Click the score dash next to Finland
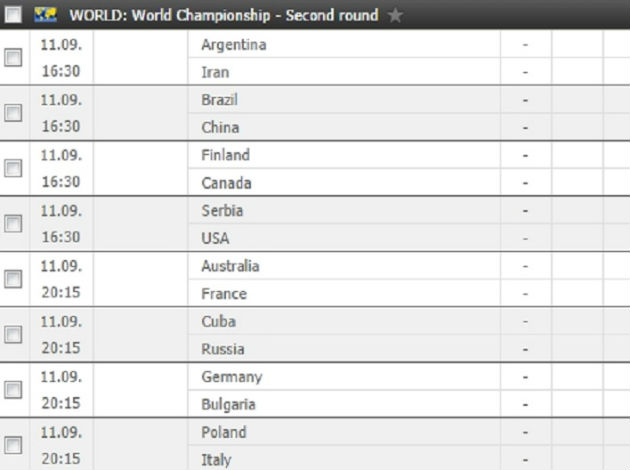 tap(525, 156)
